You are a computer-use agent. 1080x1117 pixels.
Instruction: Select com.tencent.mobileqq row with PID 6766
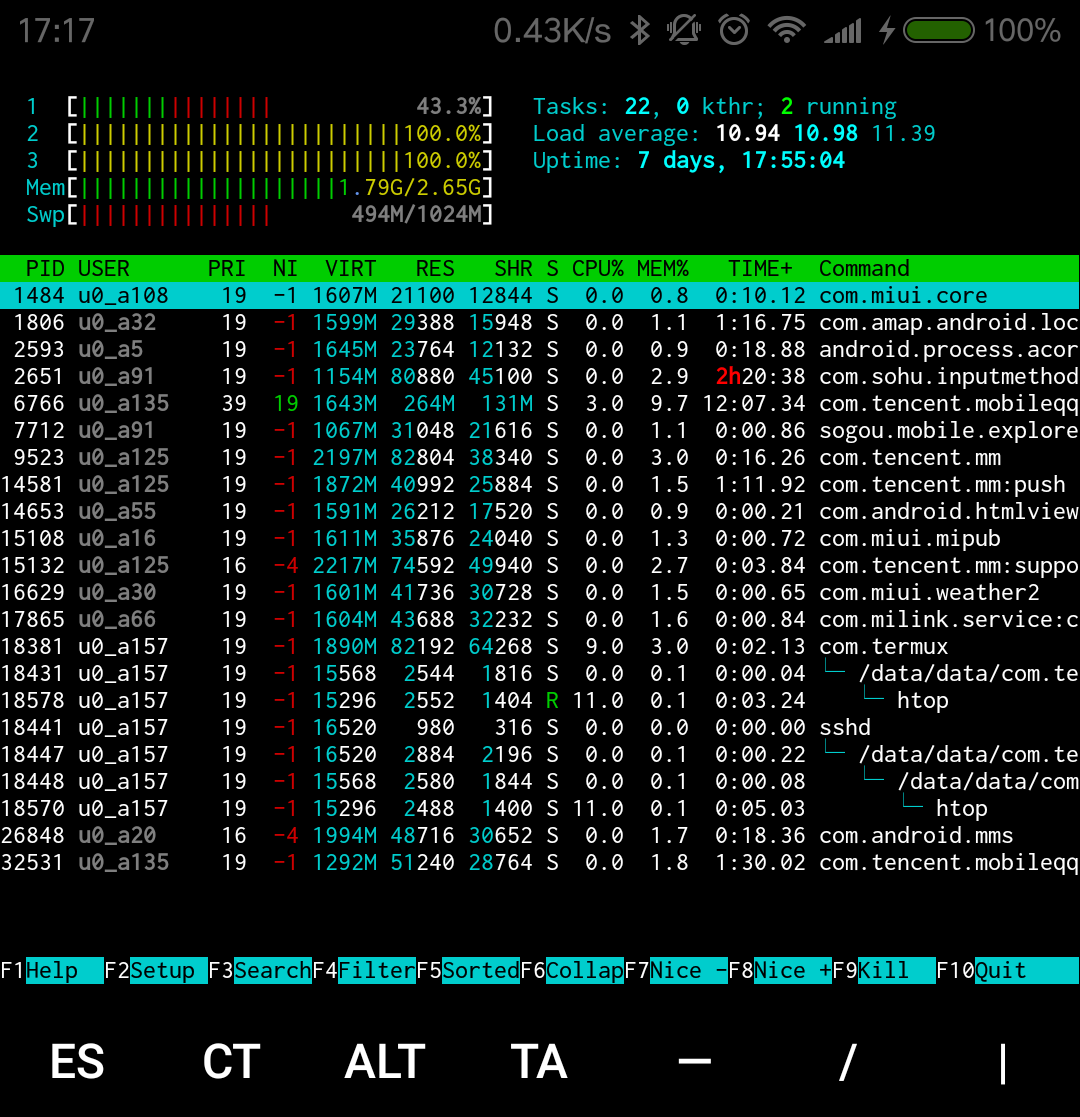pos(540,404)
